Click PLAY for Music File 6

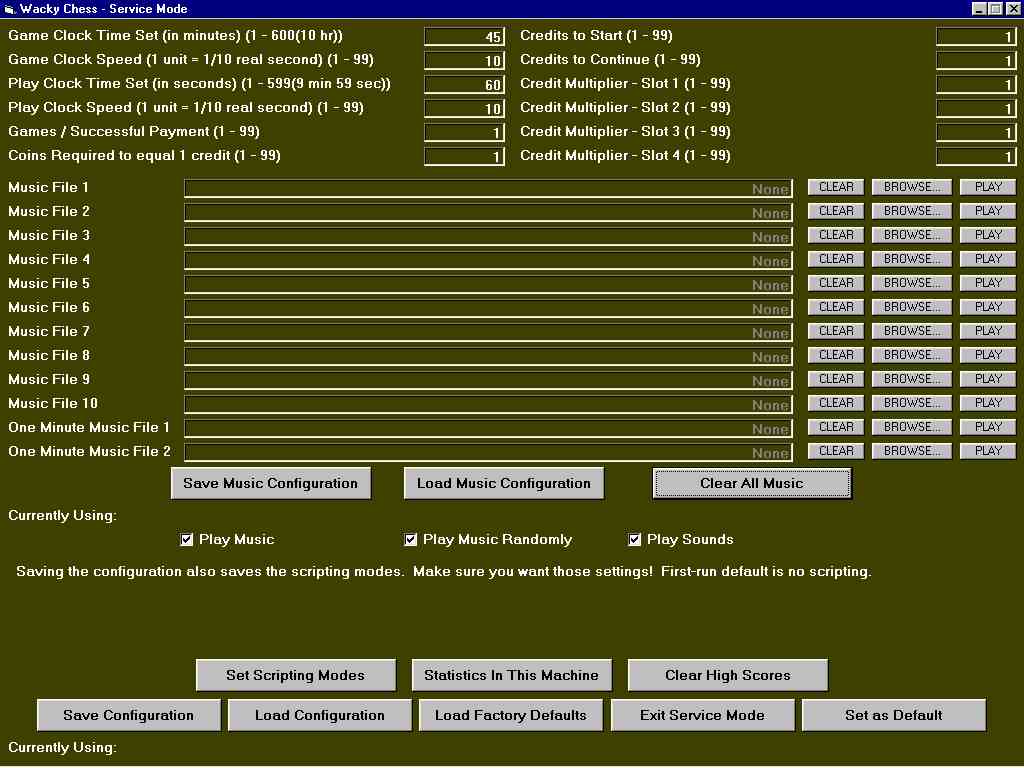pos(988,308)
